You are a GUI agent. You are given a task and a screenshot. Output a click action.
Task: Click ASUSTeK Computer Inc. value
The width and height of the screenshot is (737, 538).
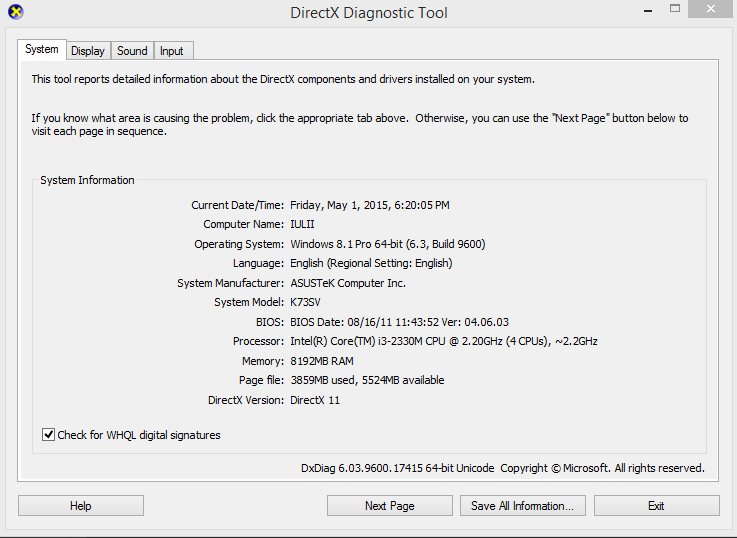point(348,283)
